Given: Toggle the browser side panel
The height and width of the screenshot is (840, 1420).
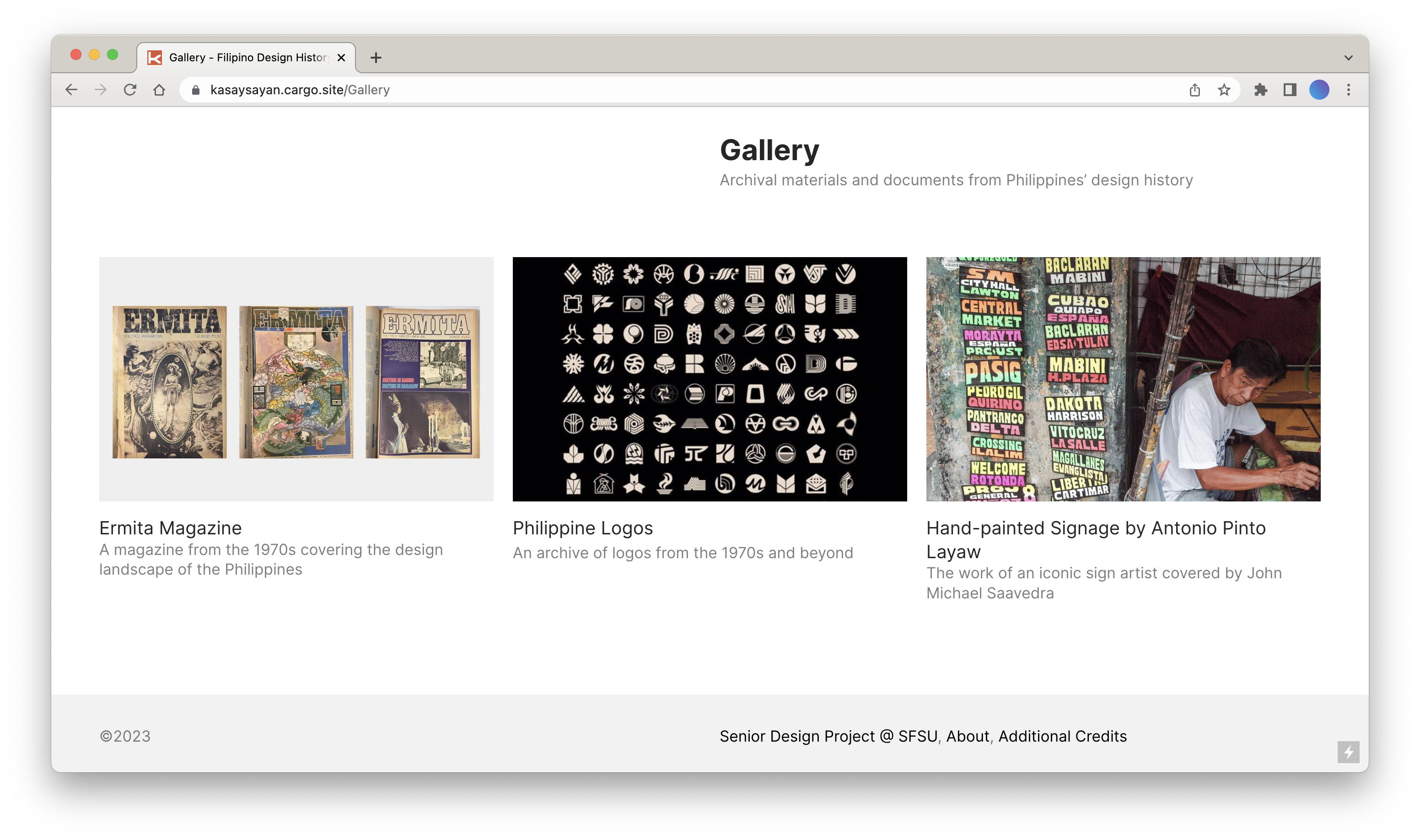Looking at the screenshot, I should coord(1290,89).
